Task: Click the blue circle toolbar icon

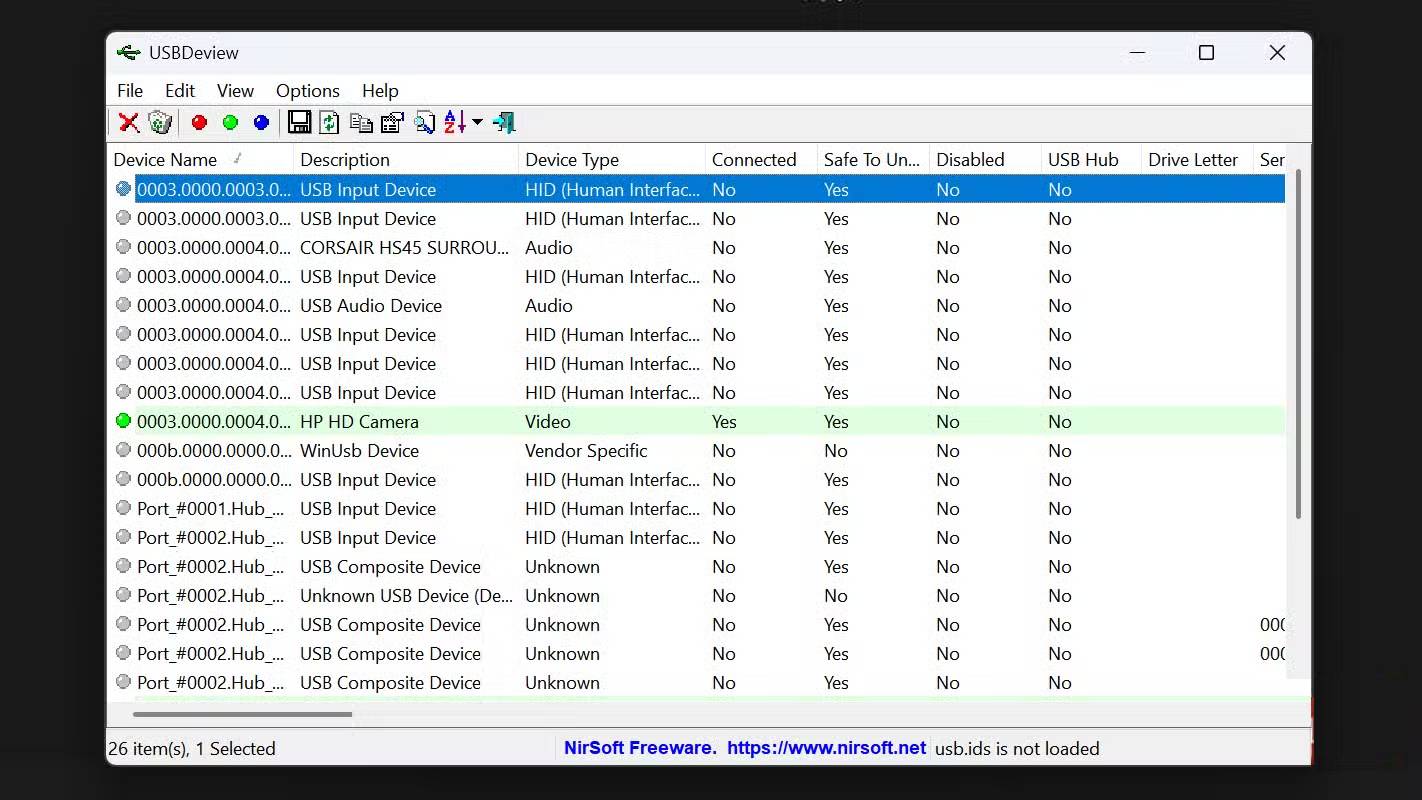Action: (x=261, y=123)
